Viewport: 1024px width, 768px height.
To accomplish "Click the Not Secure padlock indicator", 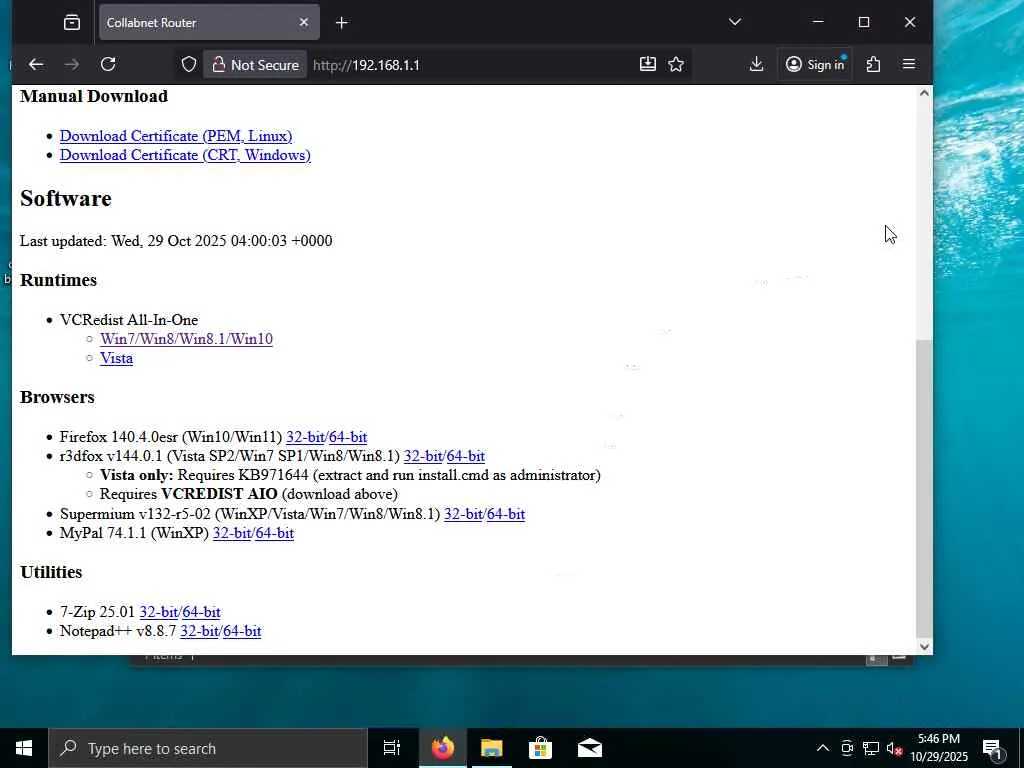I will click(255, 65).
